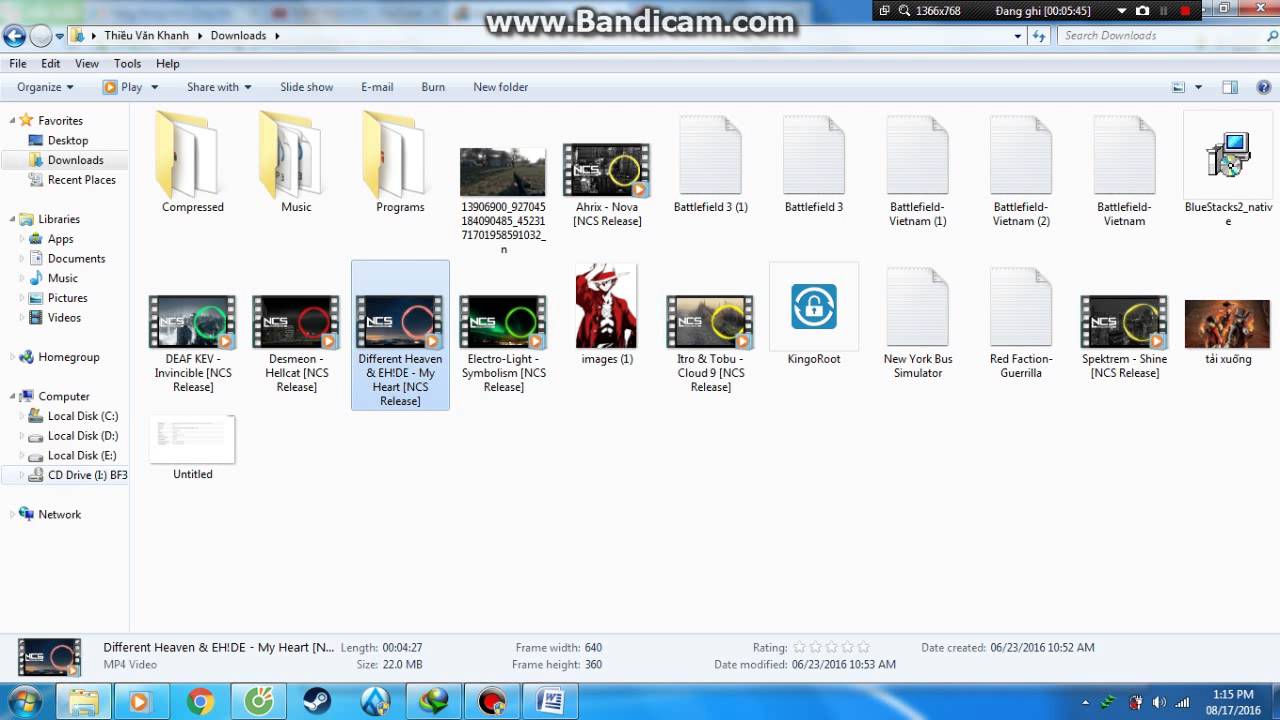The height and width of the screenshot is (720, 1280).
Task: Click the Forward navigation button
Action: [x=41, y=36]
